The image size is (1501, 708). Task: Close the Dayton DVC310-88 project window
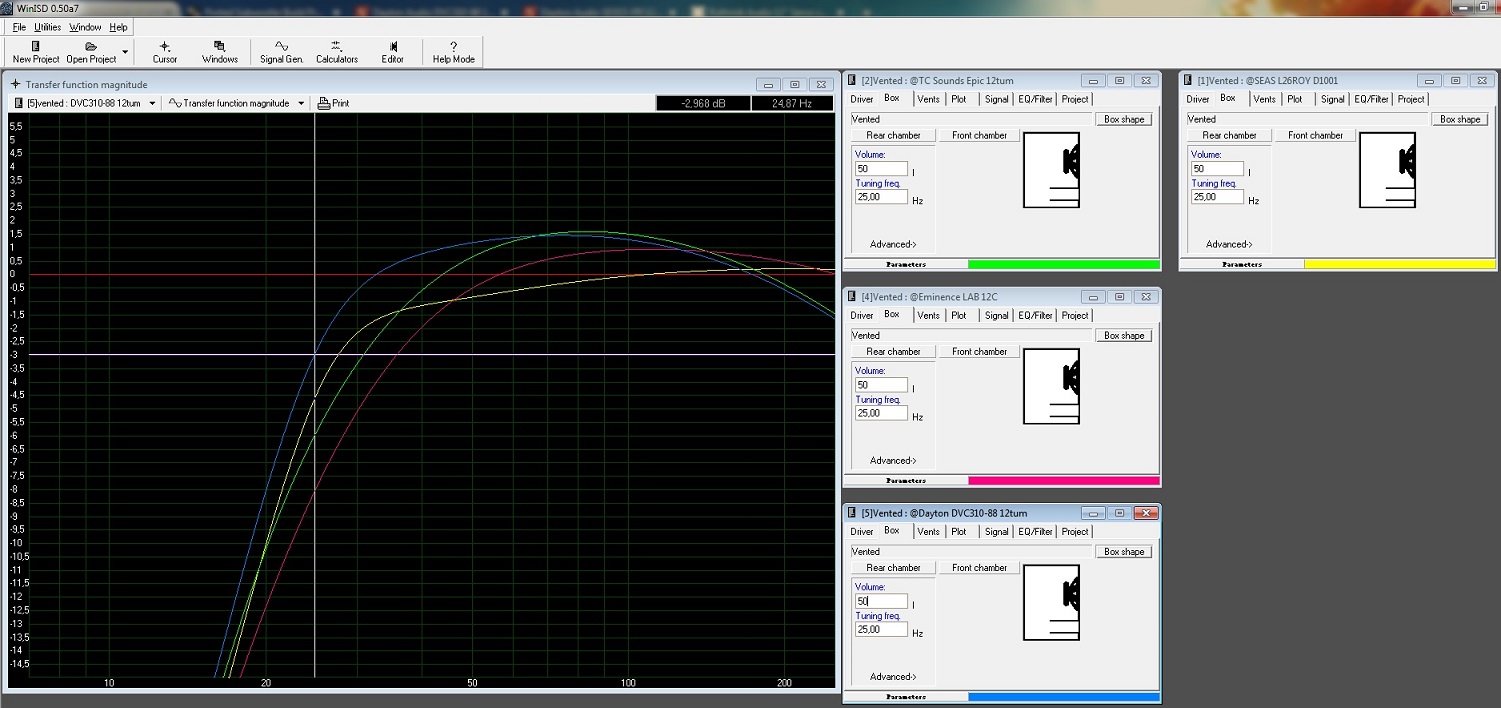[x=1145, y=513]
